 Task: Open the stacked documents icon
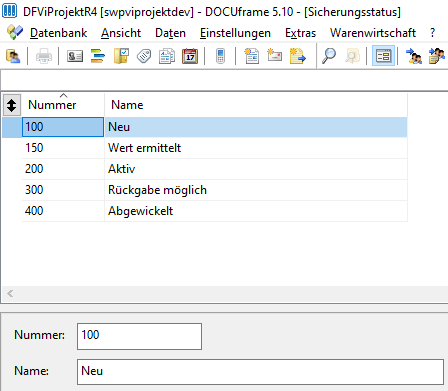pos(167,56)
